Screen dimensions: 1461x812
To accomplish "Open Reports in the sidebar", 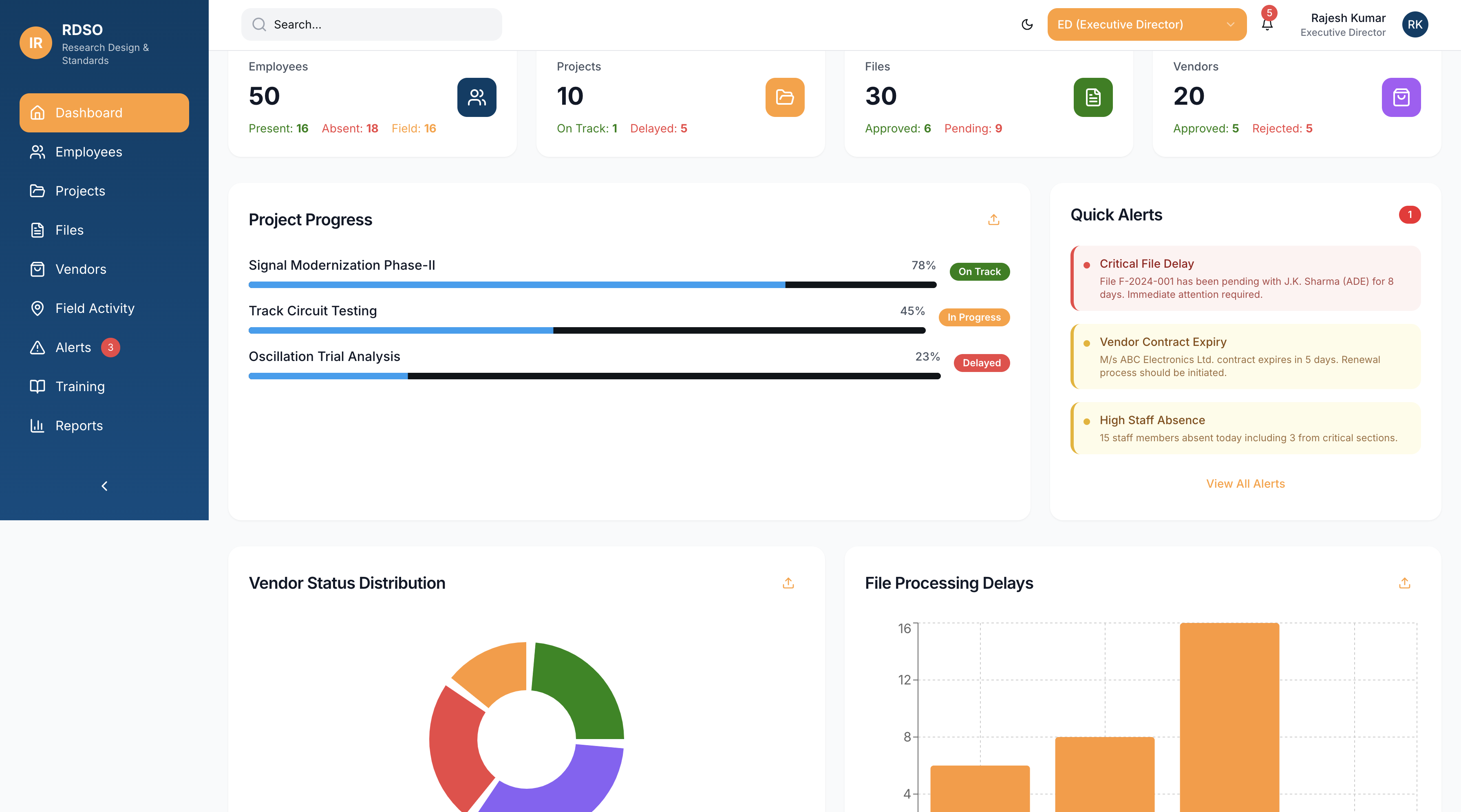I will coord(104,426).
